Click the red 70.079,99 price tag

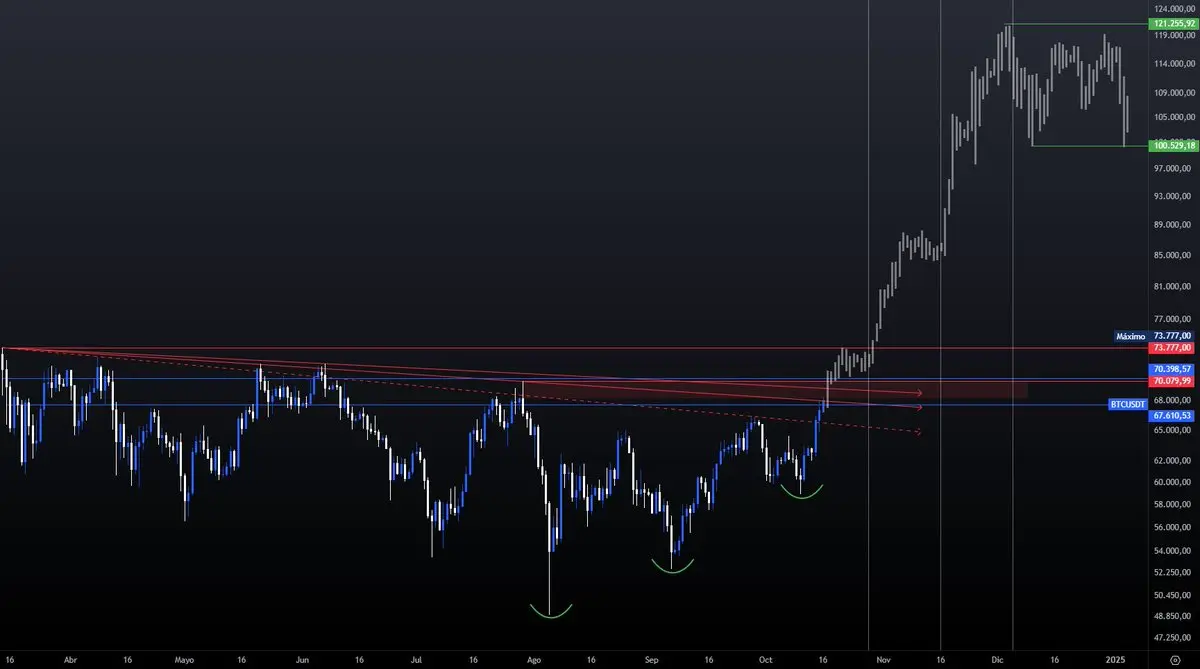point(1173,381)
